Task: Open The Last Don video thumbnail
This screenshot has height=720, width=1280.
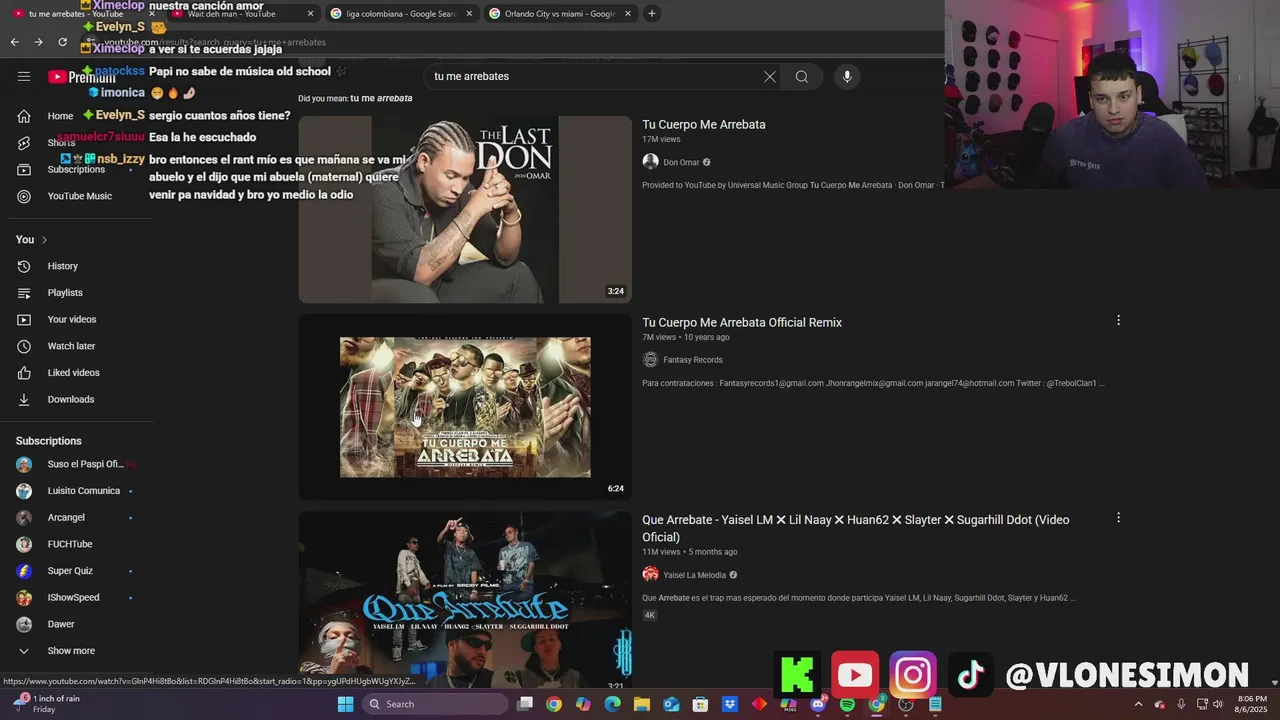Action: point(465,209)
